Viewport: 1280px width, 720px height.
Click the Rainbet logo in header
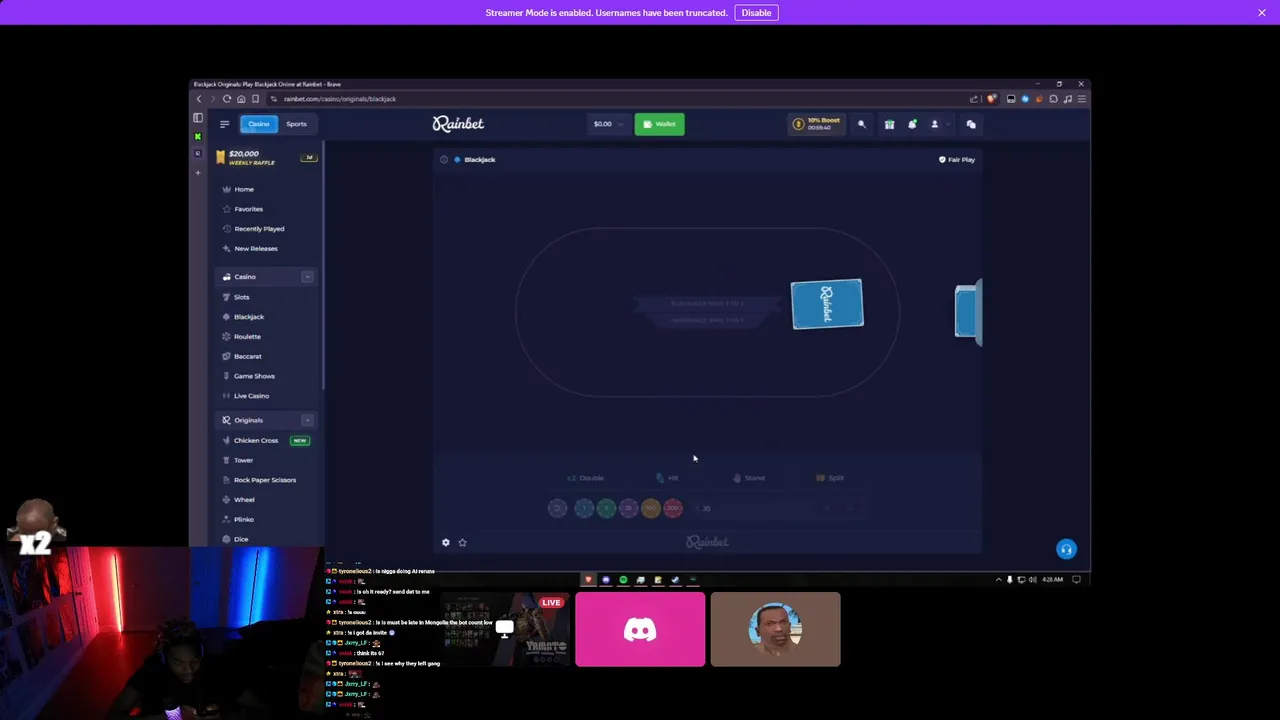pos(458,124)
